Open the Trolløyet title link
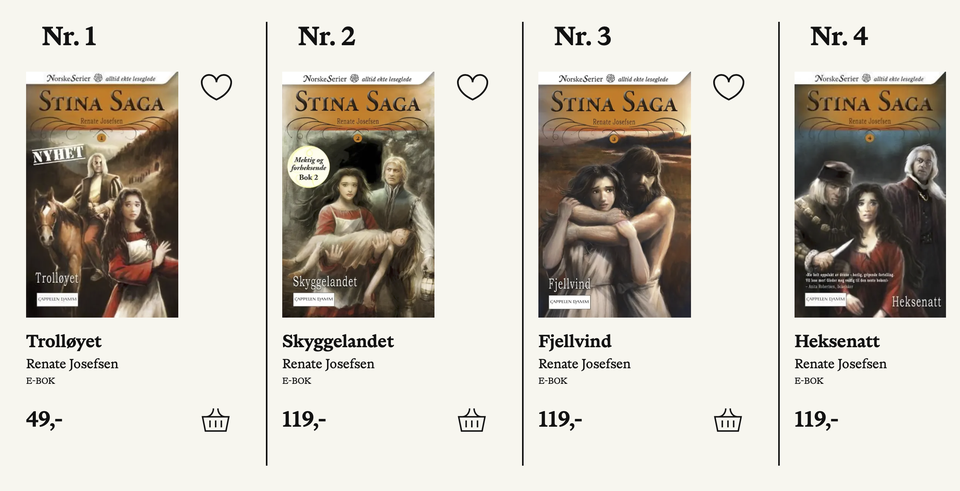 [x=64, y=342]
